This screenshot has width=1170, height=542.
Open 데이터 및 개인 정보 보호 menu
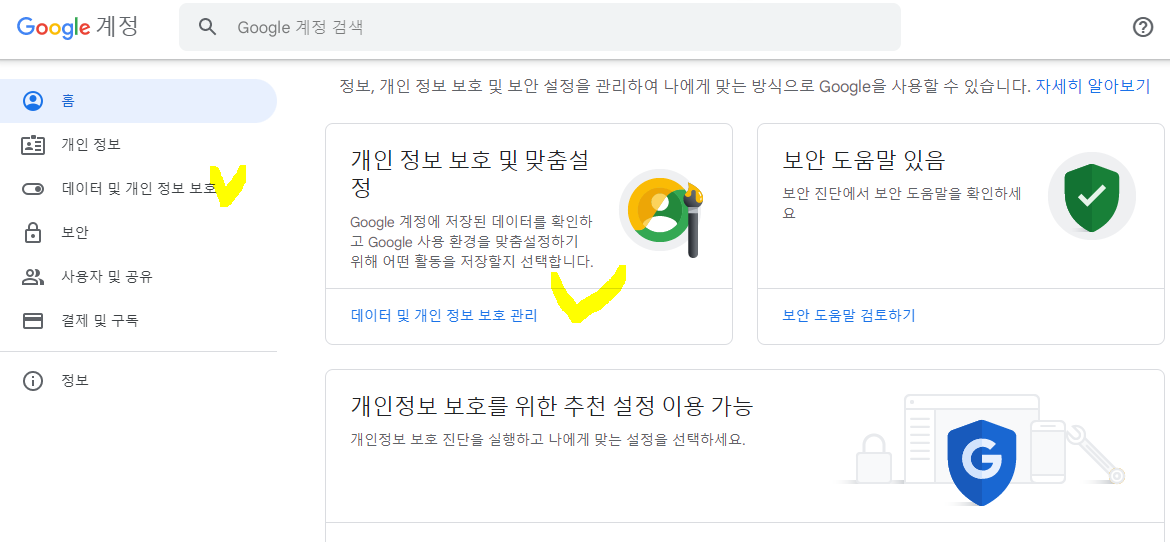pos(138,189)
